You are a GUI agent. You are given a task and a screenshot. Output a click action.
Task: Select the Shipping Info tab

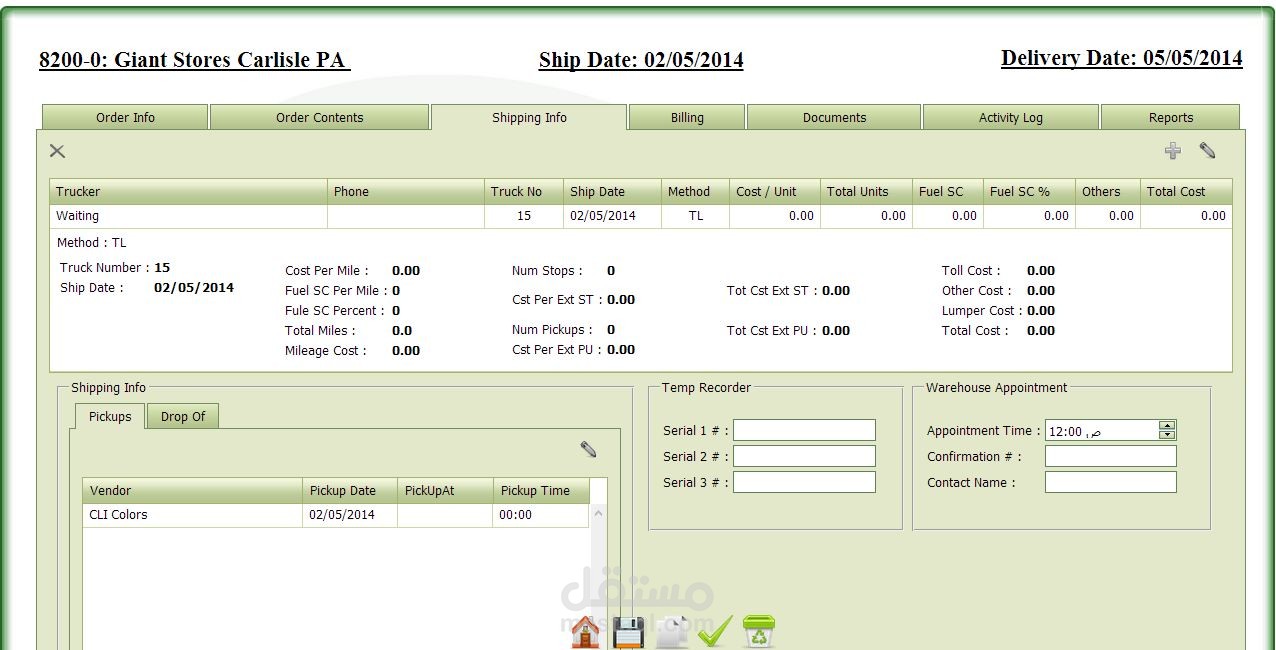pos(529,117)
